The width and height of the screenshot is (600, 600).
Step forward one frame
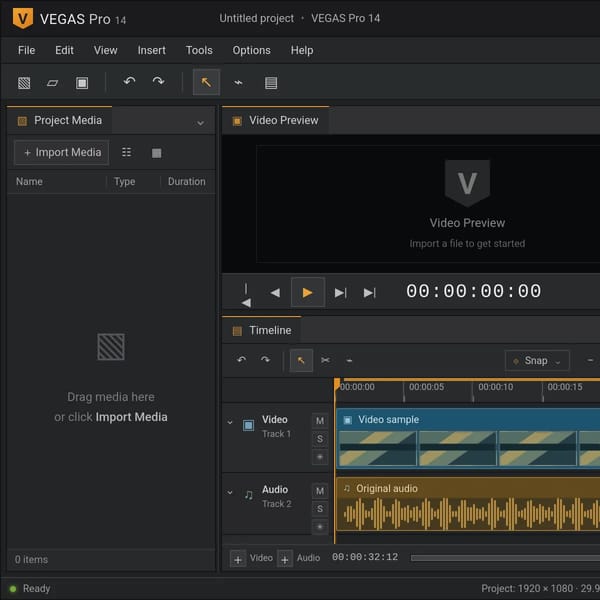point(340,293)
